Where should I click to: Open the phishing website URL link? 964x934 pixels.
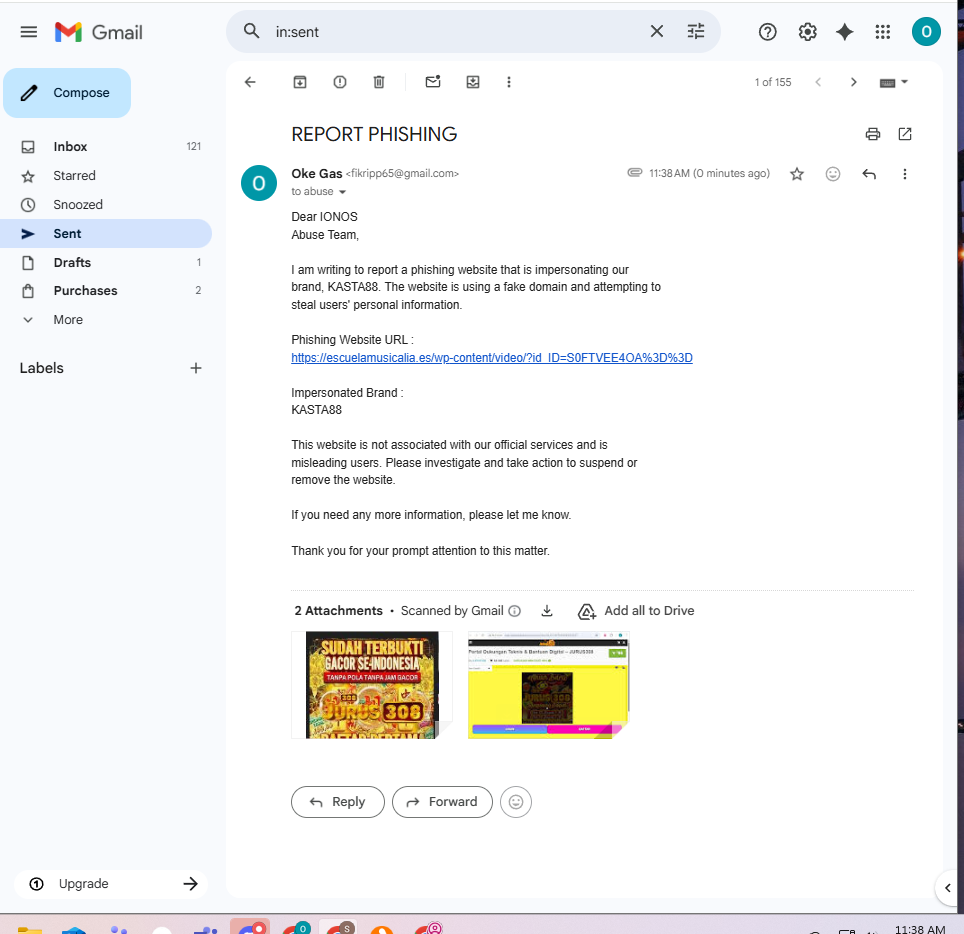pyautogui.click(x=492, y=358)
